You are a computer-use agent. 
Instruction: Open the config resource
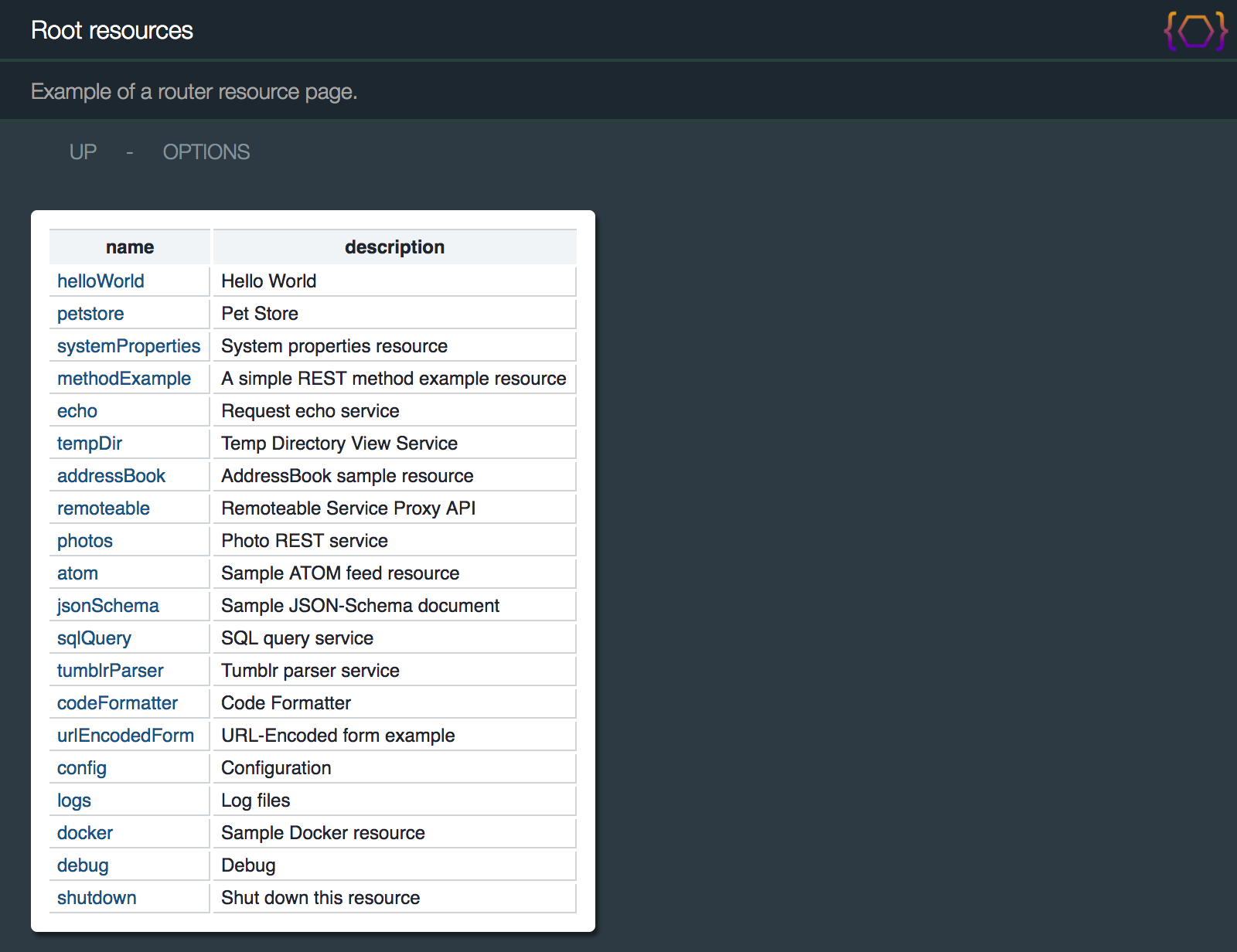tap(82, 768)
